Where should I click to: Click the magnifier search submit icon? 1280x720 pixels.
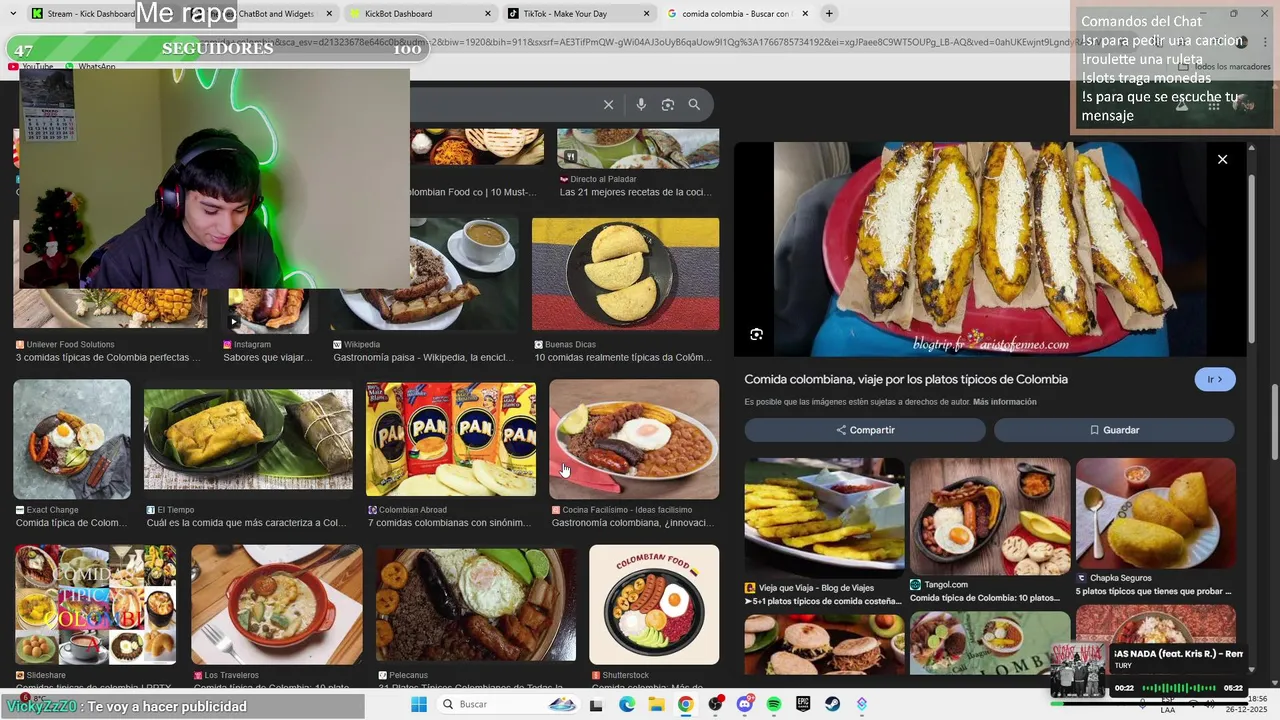pyautogui.click(x=694, y=104)
